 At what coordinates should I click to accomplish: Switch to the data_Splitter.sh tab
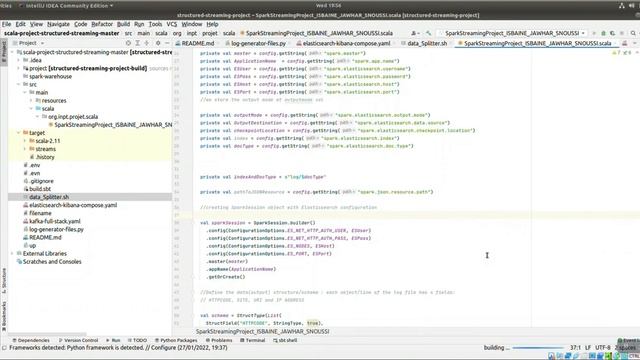[424, 43]
